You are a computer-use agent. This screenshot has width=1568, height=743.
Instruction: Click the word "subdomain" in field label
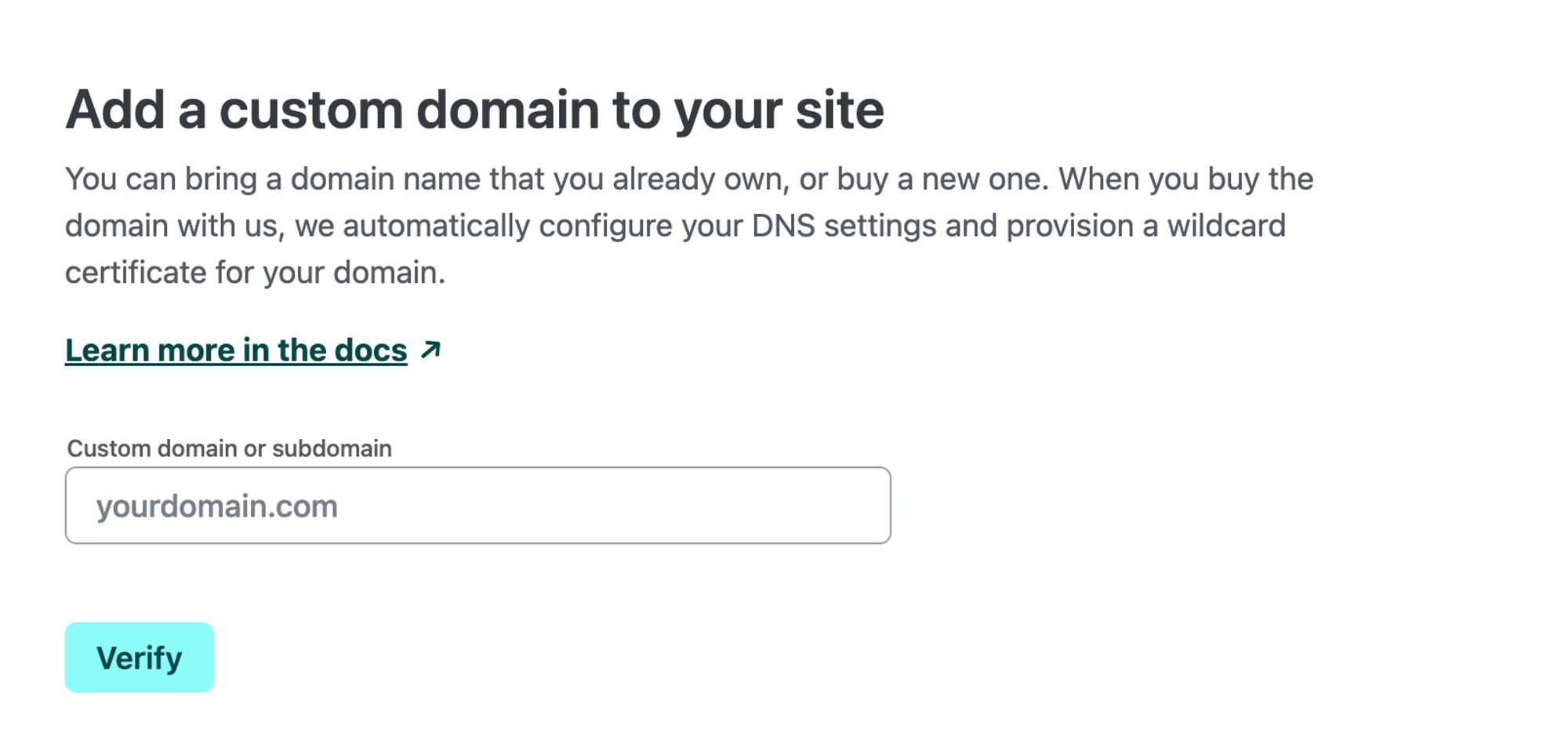pos(332,448)
